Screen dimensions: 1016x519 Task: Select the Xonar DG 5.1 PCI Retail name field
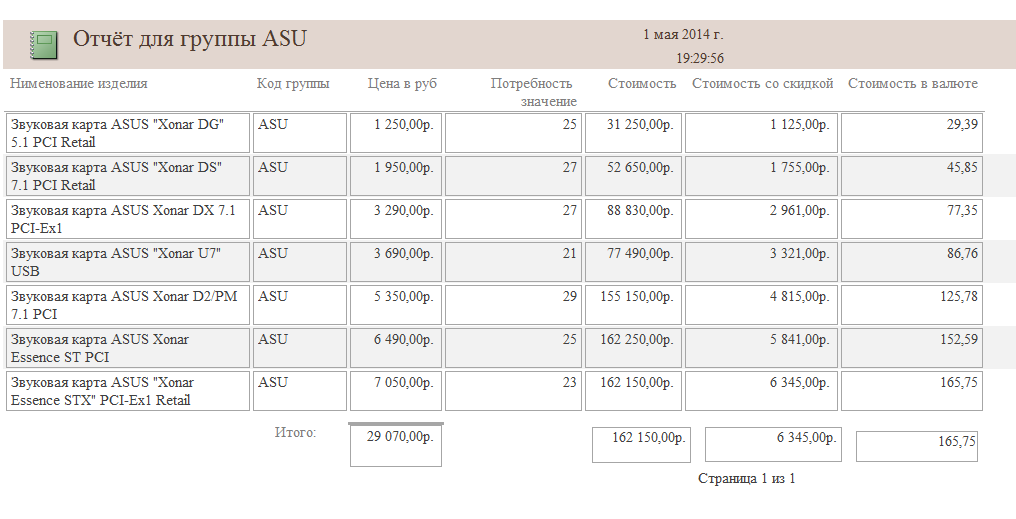coord(128,133)
